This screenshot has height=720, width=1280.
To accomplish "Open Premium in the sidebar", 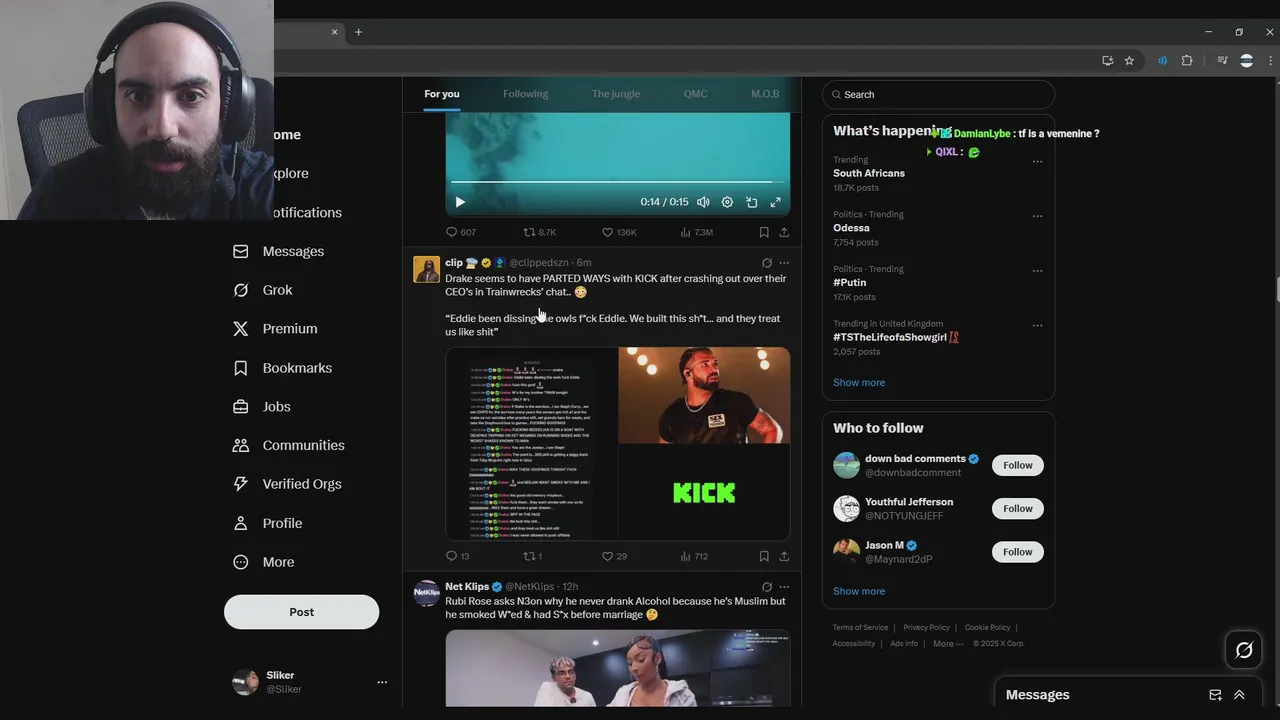I will pyautogui.click(x=275, y=329).
